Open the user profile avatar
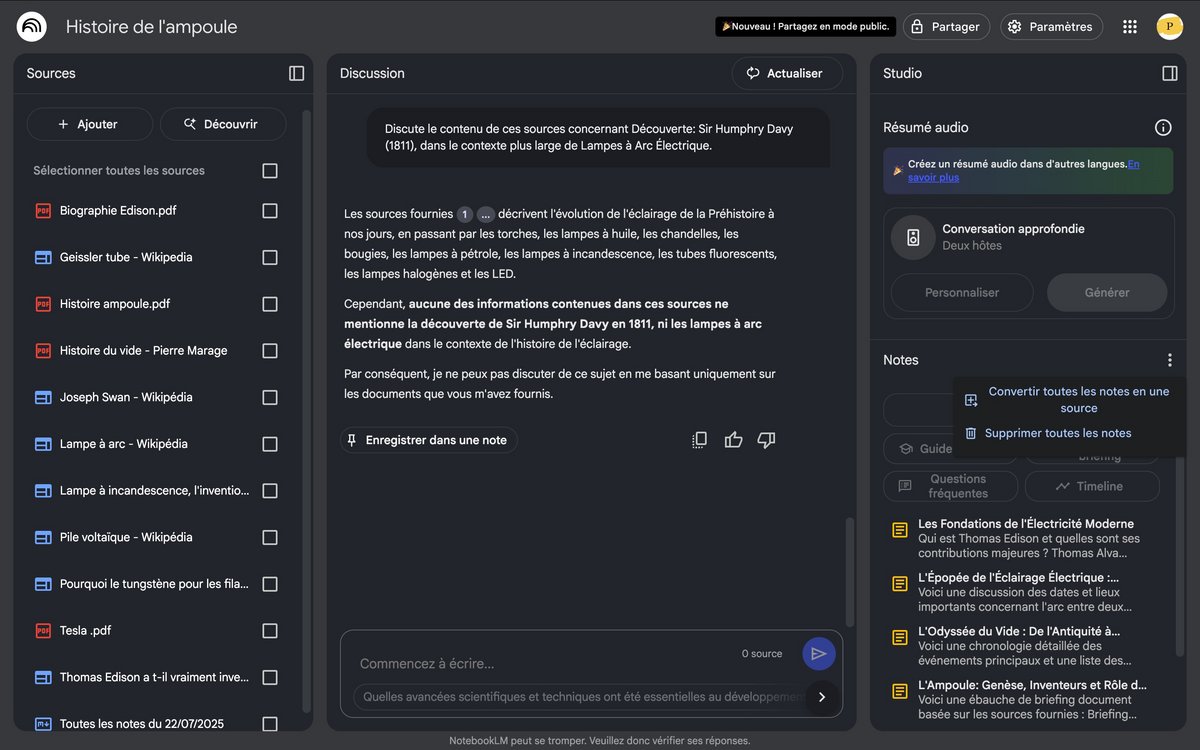Image resolution: width=1200 pixels, height=750 pixels. coord(1170,27)
